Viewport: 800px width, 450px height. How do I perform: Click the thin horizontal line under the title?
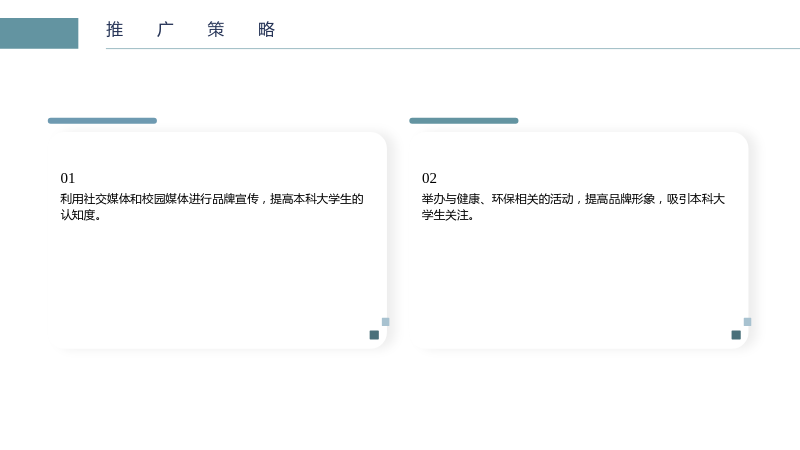[x=453, y=48]
